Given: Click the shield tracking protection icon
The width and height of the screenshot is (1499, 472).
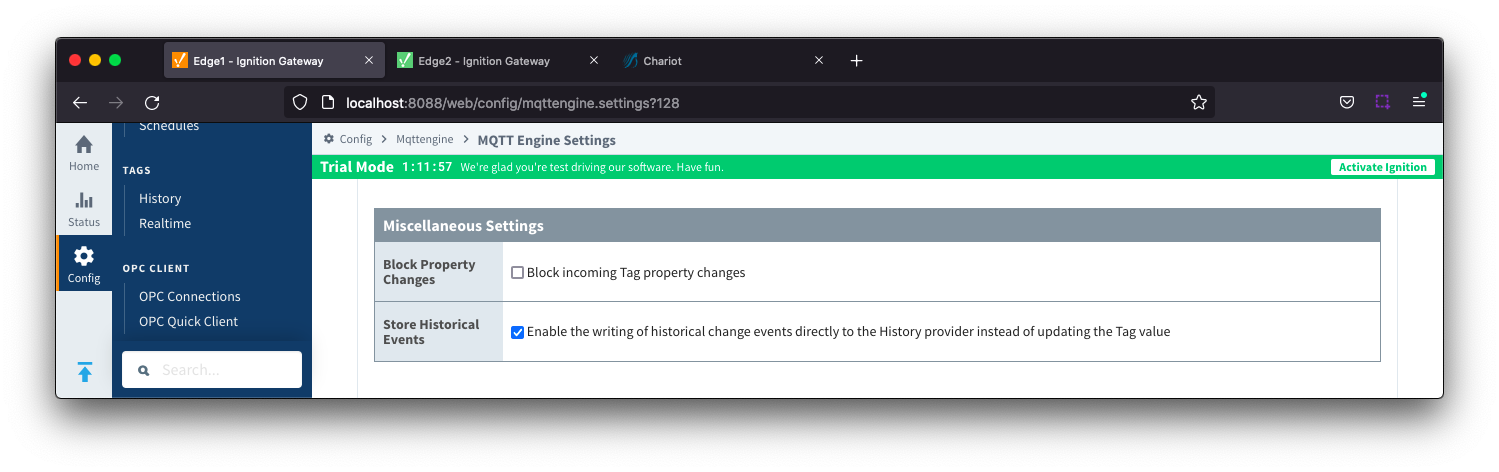Looking at the screenshot, I should coord(299,102).
